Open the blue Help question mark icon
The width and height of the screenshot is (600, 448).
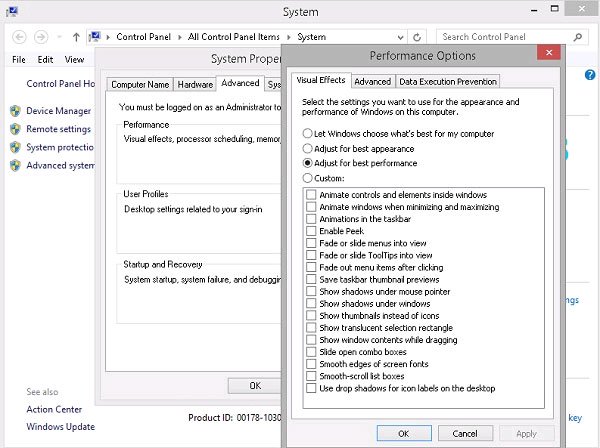pos(590,75)
